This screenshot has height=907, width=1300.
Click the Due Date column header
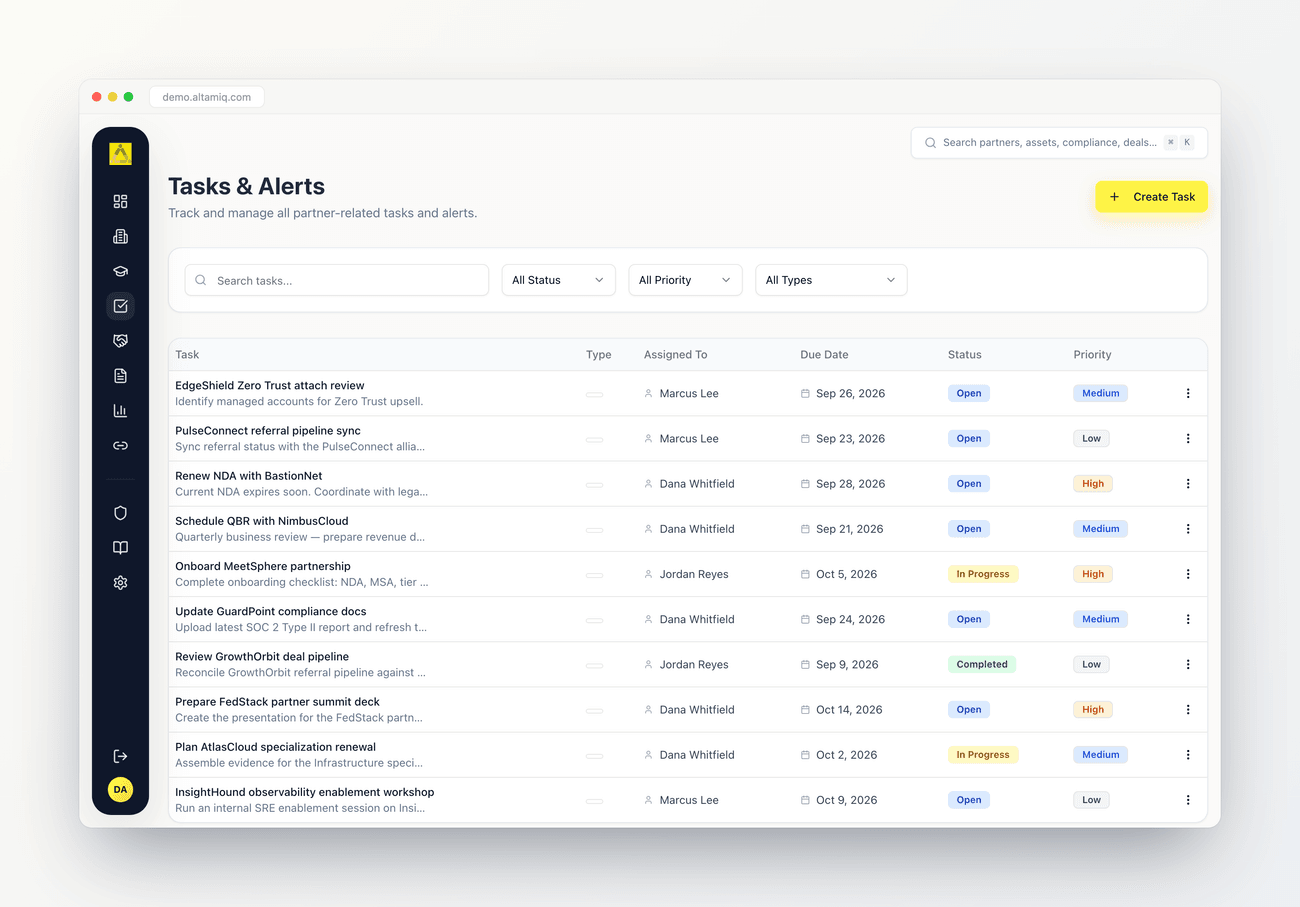coord(824,354)
